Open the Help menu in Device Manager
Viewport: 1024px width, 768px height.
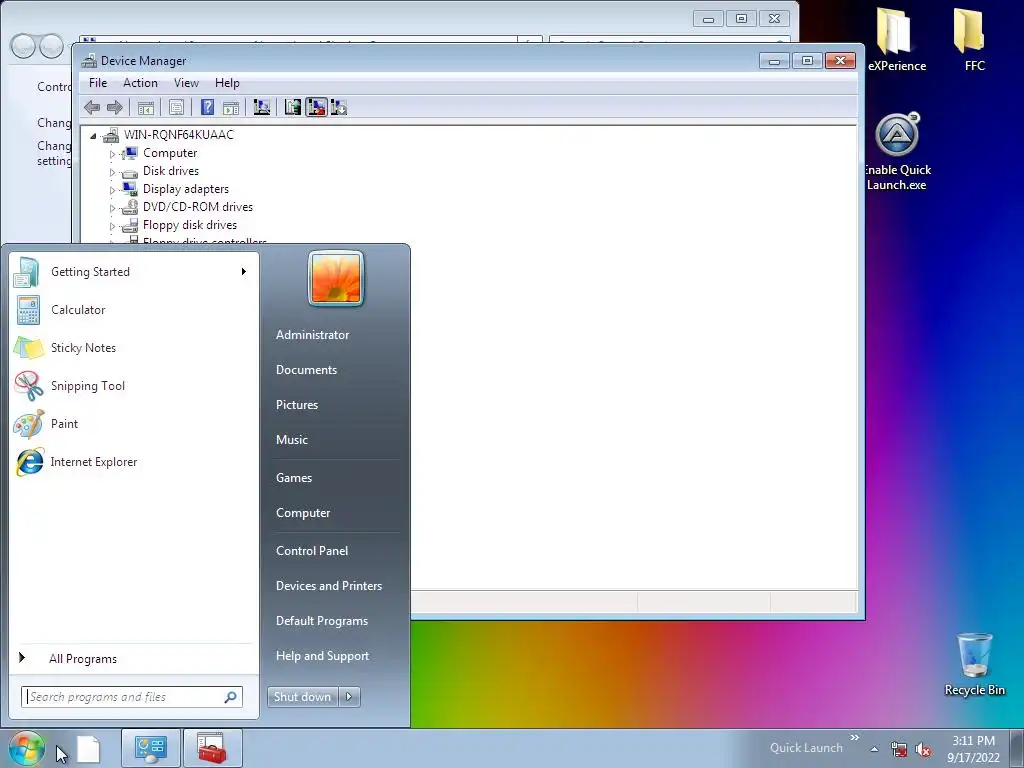pyautogui.click(x=227, y=83)
